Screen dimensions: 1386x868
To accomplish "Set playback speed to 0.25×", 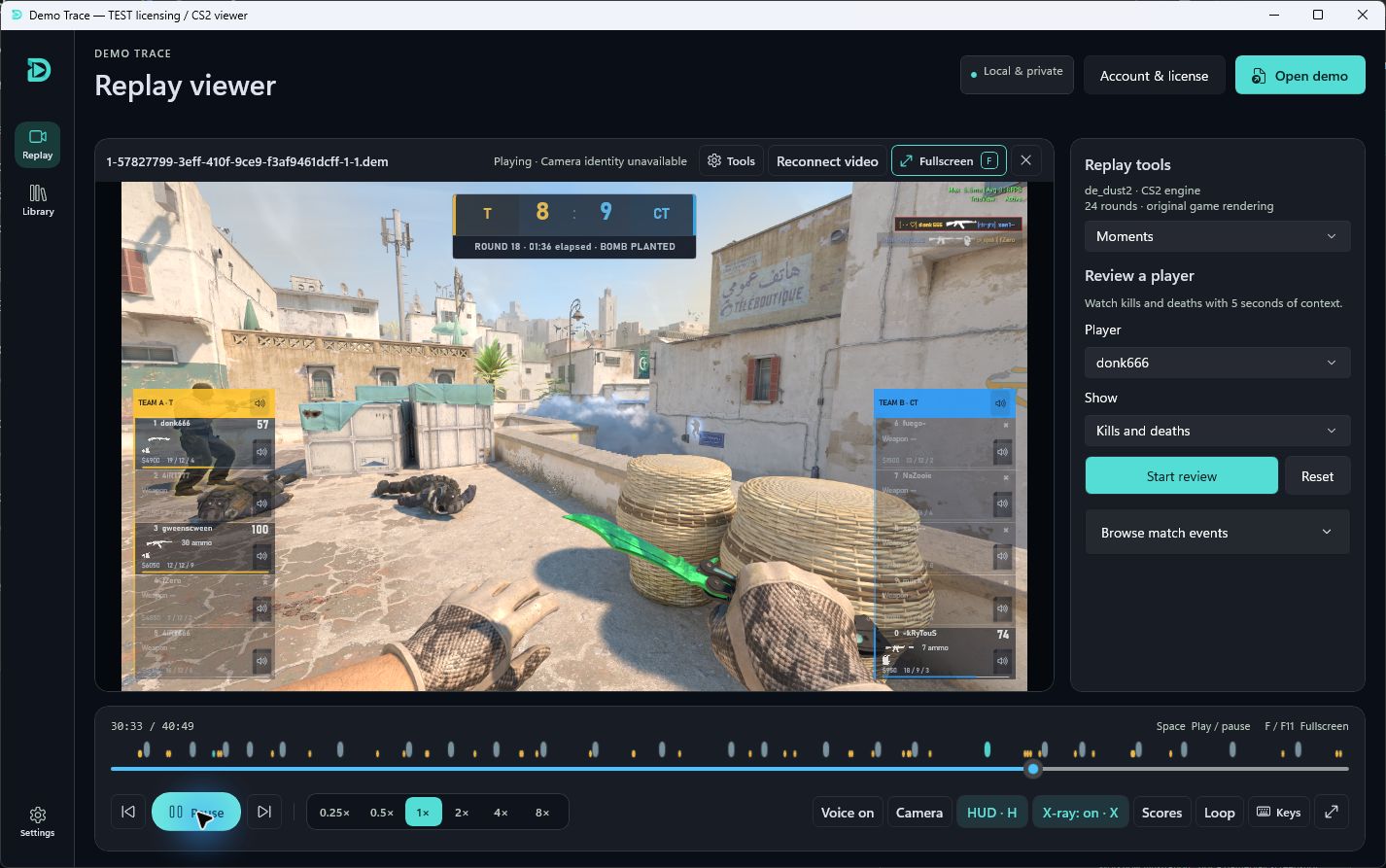I will 334,812.
